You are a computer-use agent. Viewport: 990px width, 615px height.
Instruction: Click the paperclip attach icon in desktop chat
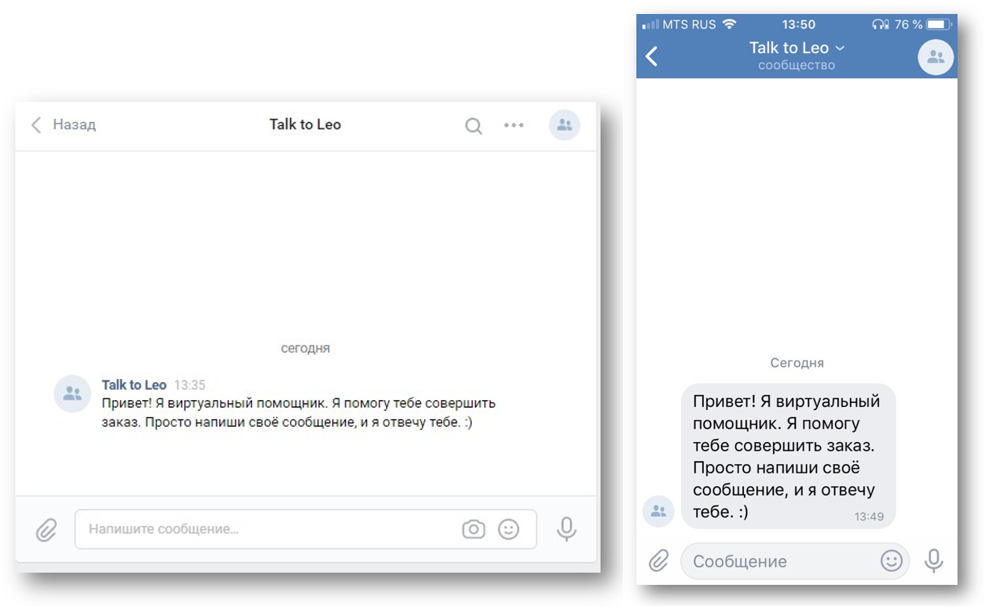tap(47, 529)
